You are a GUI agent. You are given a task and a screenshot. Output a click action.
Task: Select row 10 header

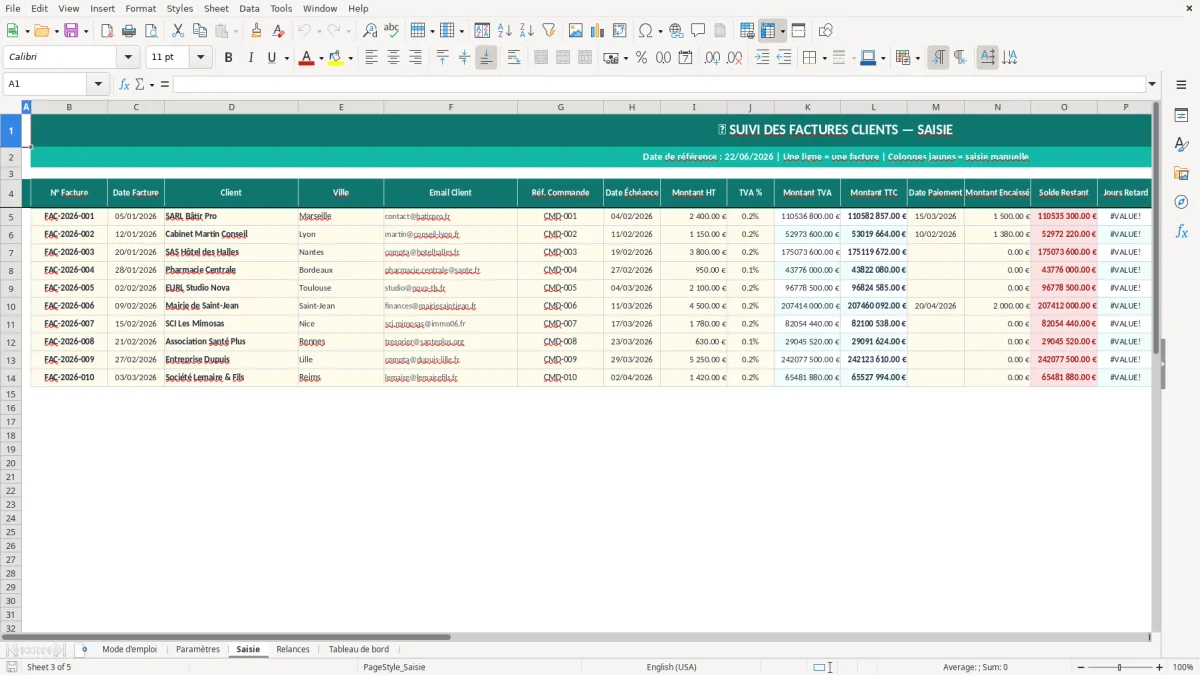click(11, 306)
